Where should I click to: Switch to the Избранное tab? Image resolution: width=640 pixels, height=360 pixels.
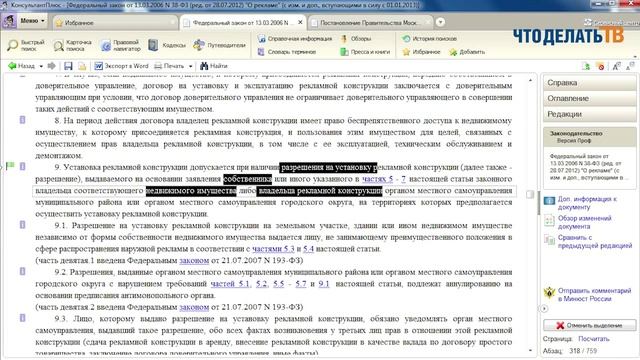click(115, 23)
